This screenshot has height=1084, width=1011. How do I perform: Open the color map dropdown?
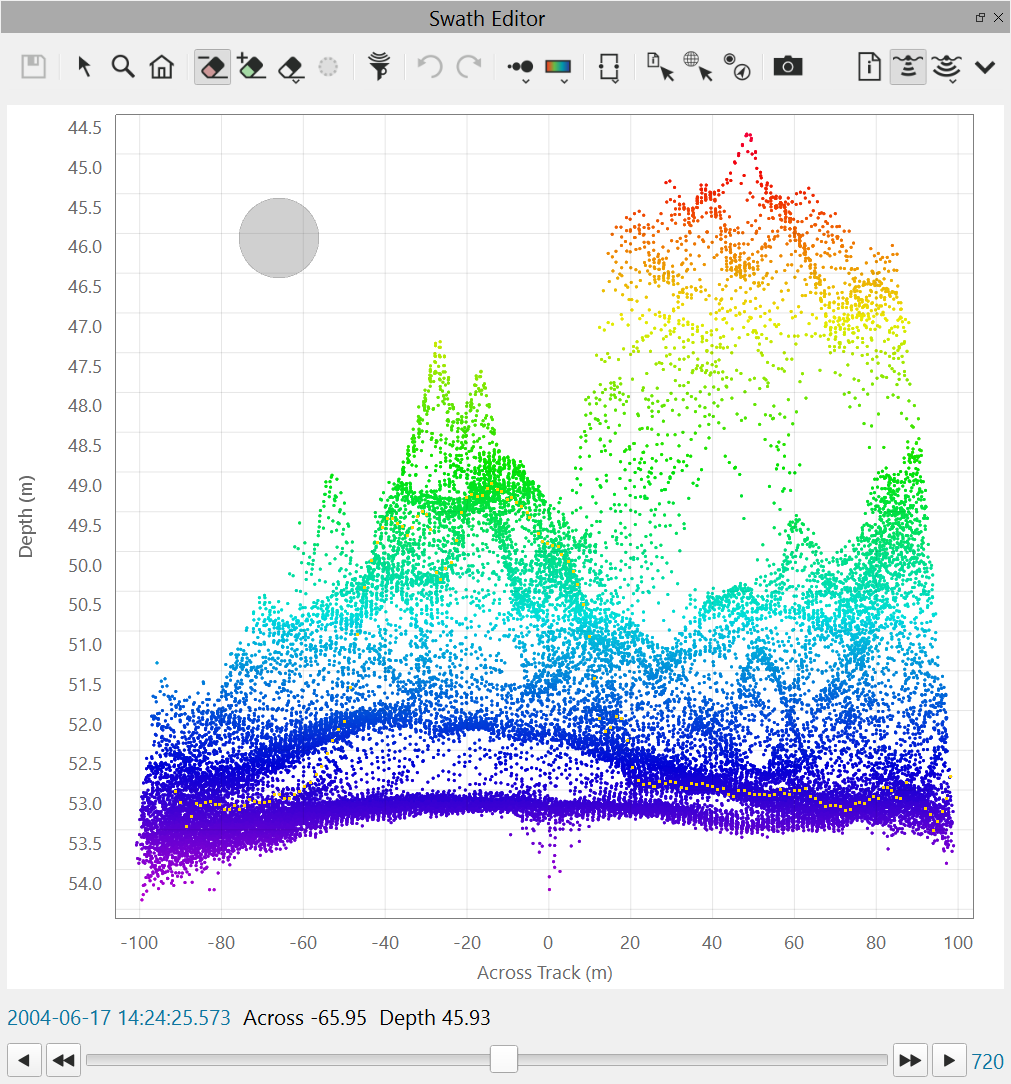click(558, 68)
